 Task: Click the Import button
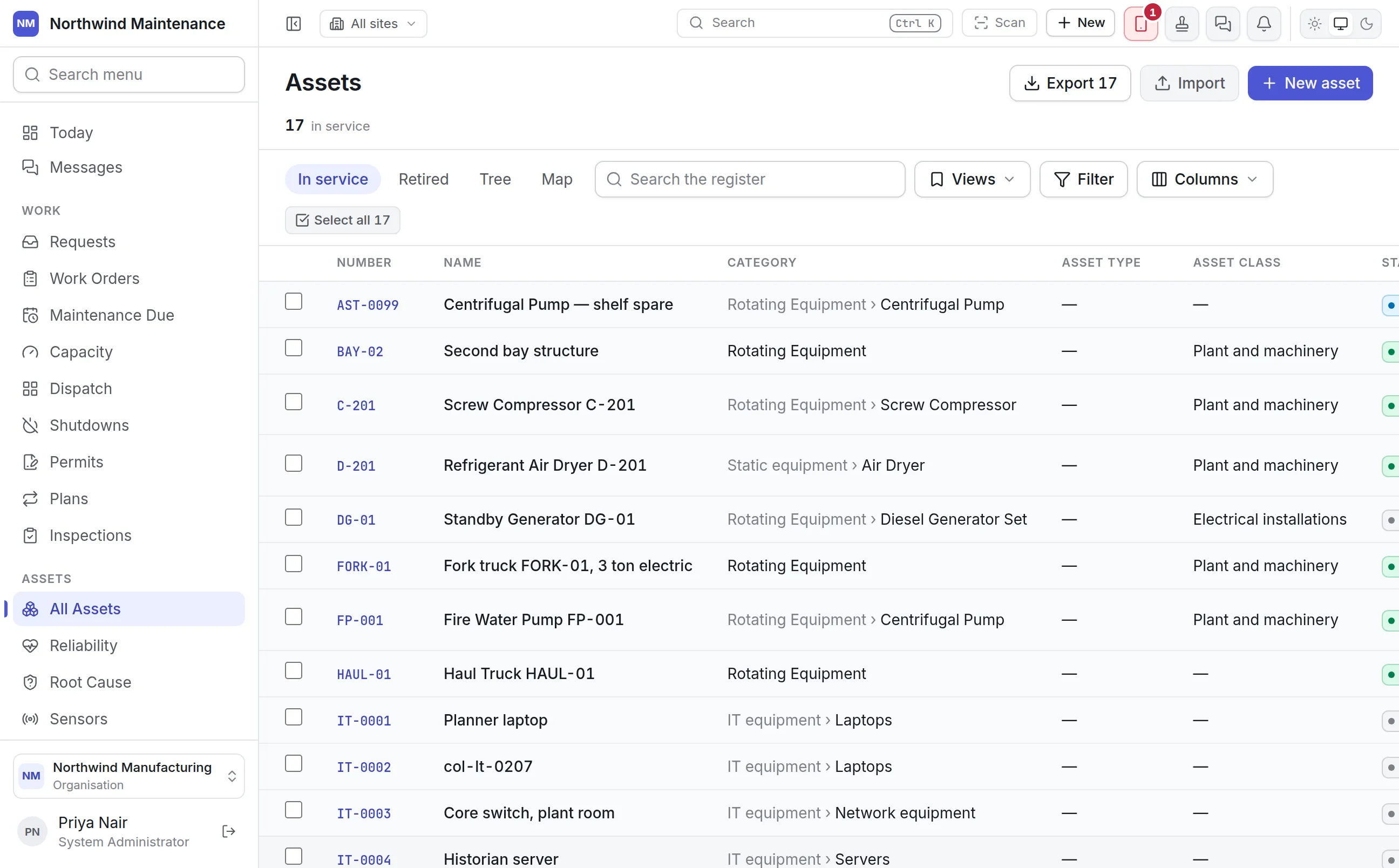click(1189, 83)
